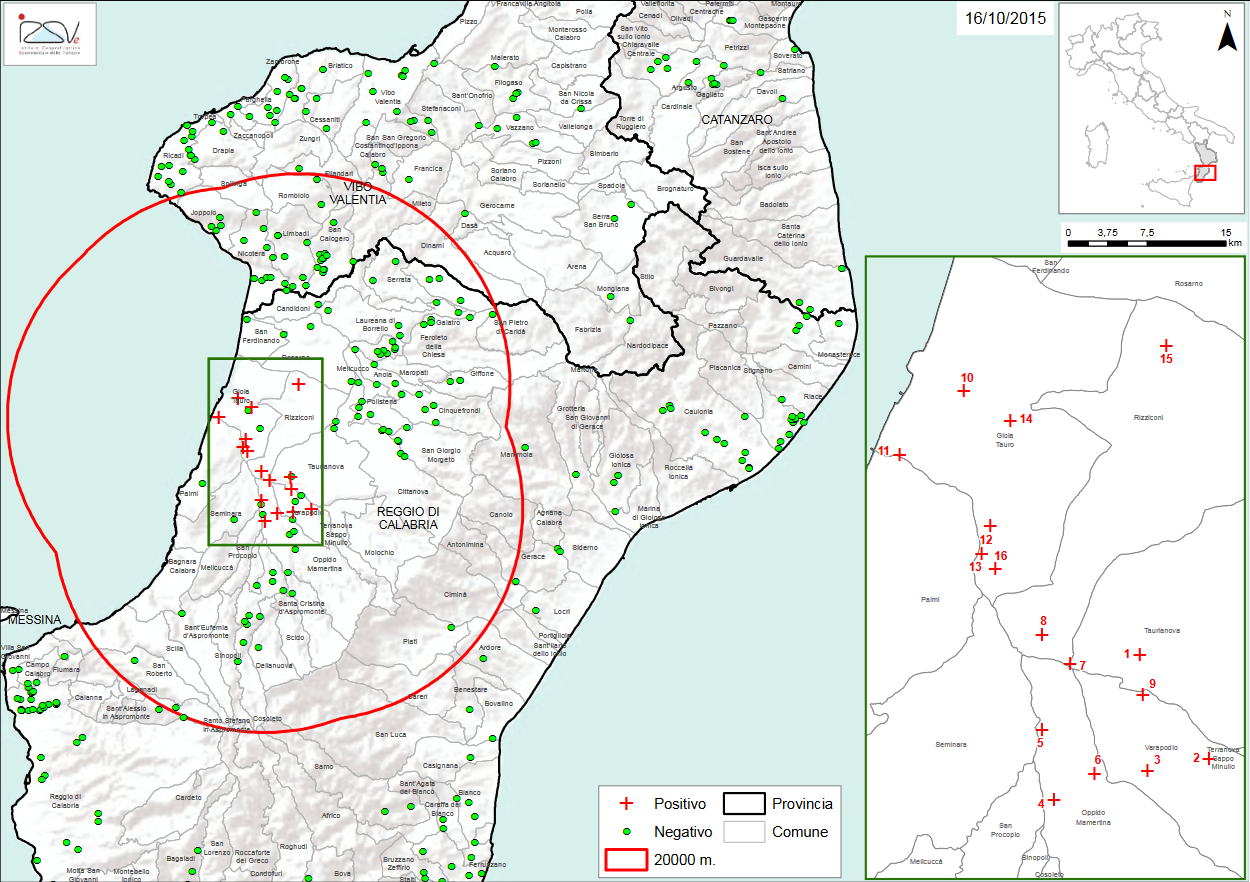Screen dimensions: 1250x882
Task: Click positive marker 8 in the inset map
Action: (1041, 634)
